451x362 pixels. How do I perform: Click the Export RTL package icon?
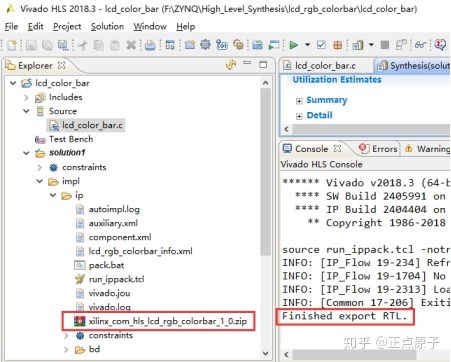pos(338,45)
